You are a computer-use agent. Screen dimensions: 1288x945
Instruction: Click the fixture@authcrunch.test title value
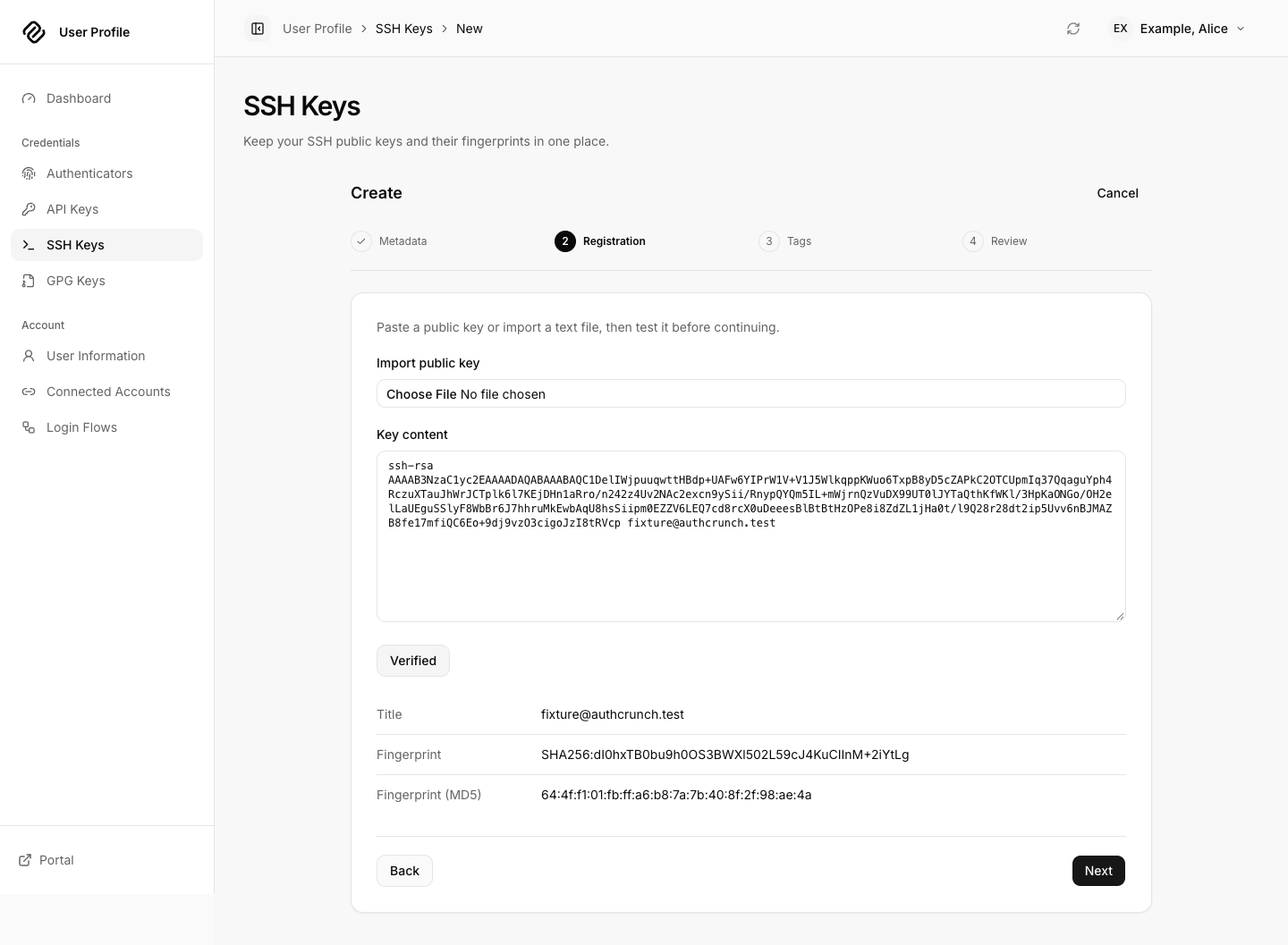click(x=613, y=714)
